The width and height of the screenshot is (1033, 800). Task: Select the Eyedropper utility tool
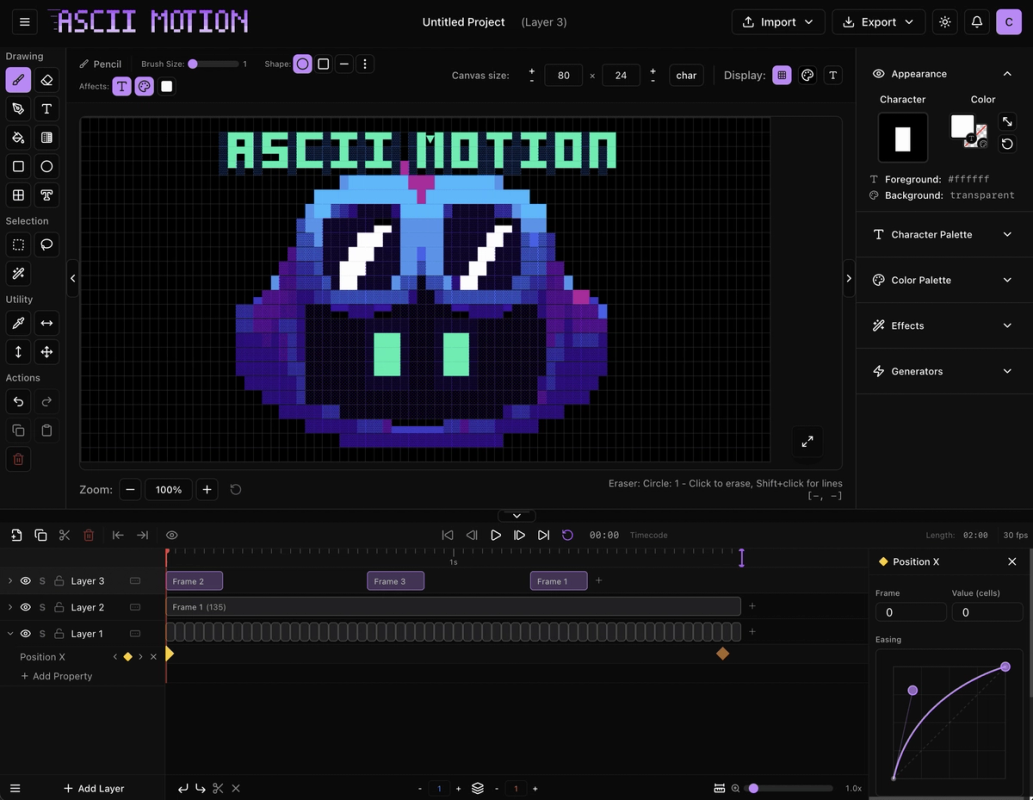pos(18,323)
